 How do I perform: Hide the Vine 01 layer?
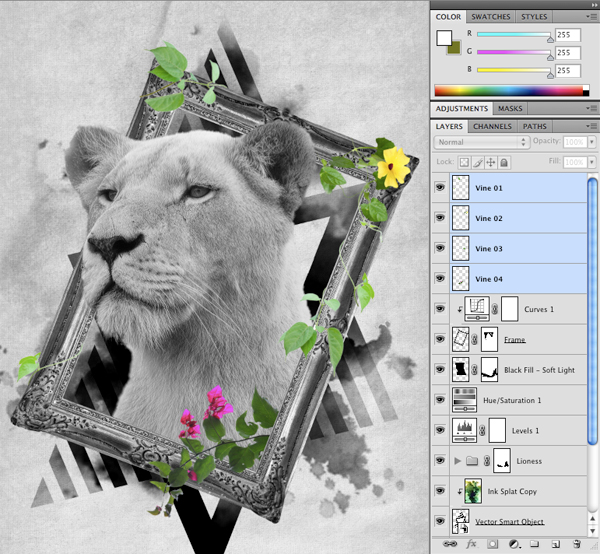pyautogui.click(x=440, y=187)
